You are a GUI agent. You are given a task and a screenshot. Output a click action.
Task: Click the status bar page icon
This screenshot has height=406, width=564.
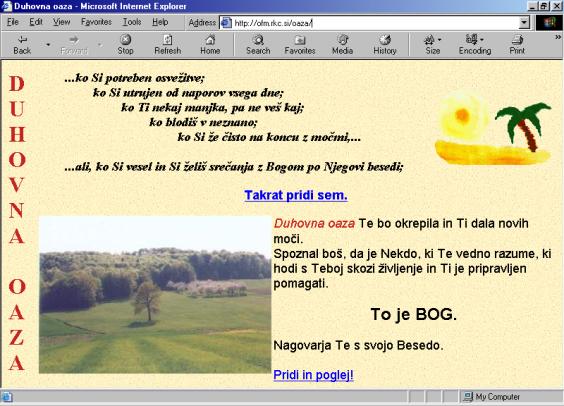click(7, 397)
